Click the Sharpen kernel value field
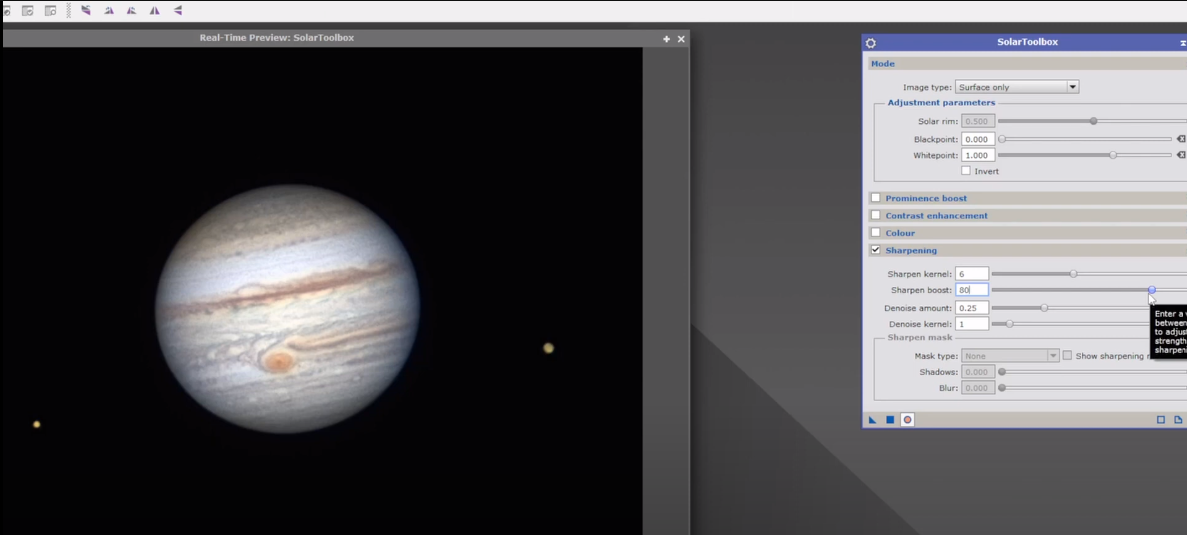 coord(972,274)
